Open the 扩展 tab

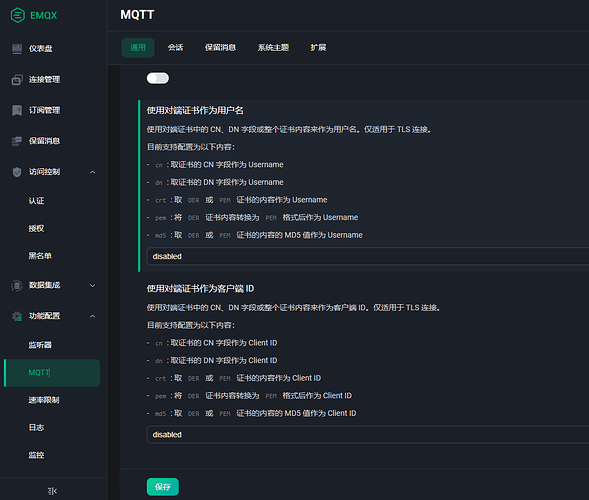[x=318, y=48]
